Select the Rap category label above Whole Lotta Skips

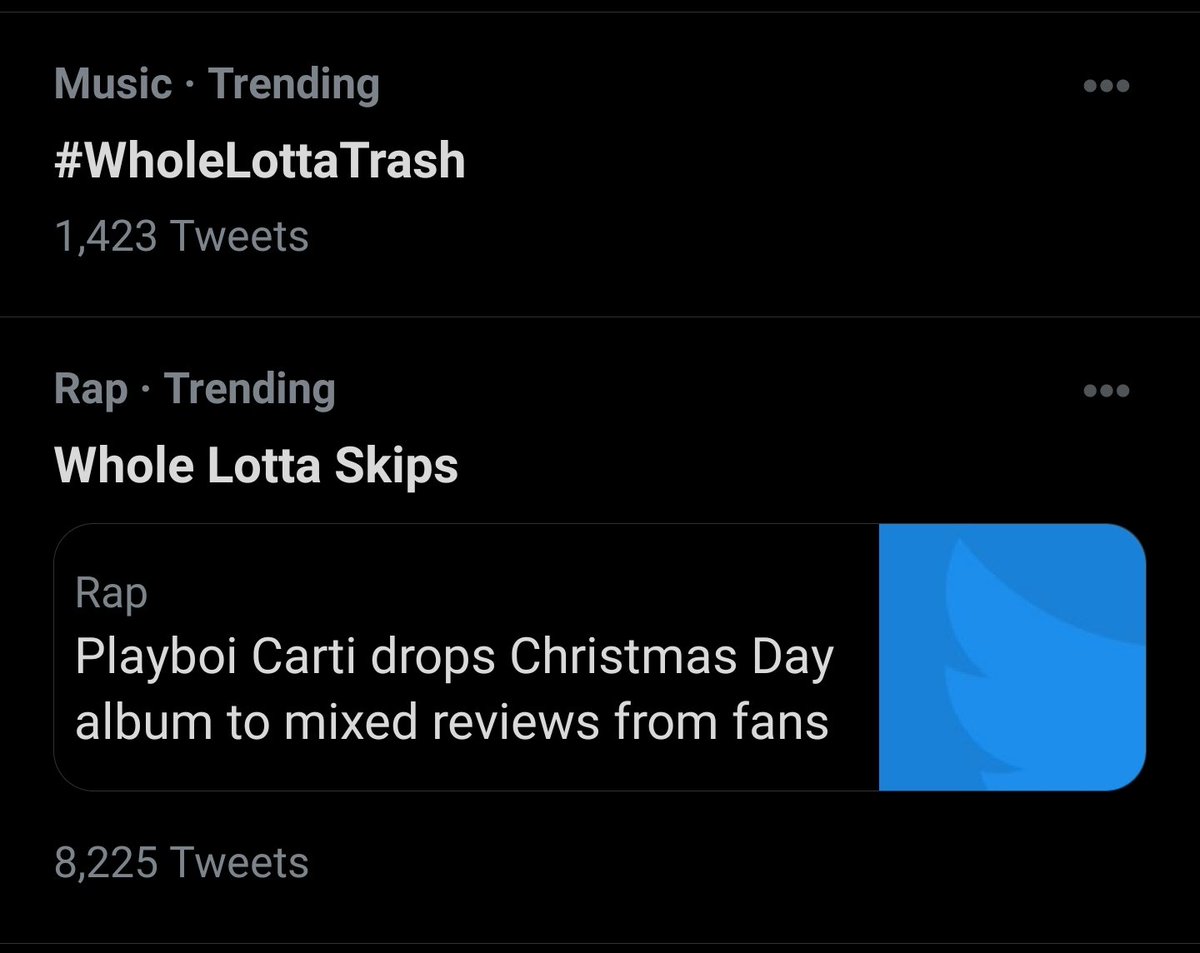click(x=91, y=389)
